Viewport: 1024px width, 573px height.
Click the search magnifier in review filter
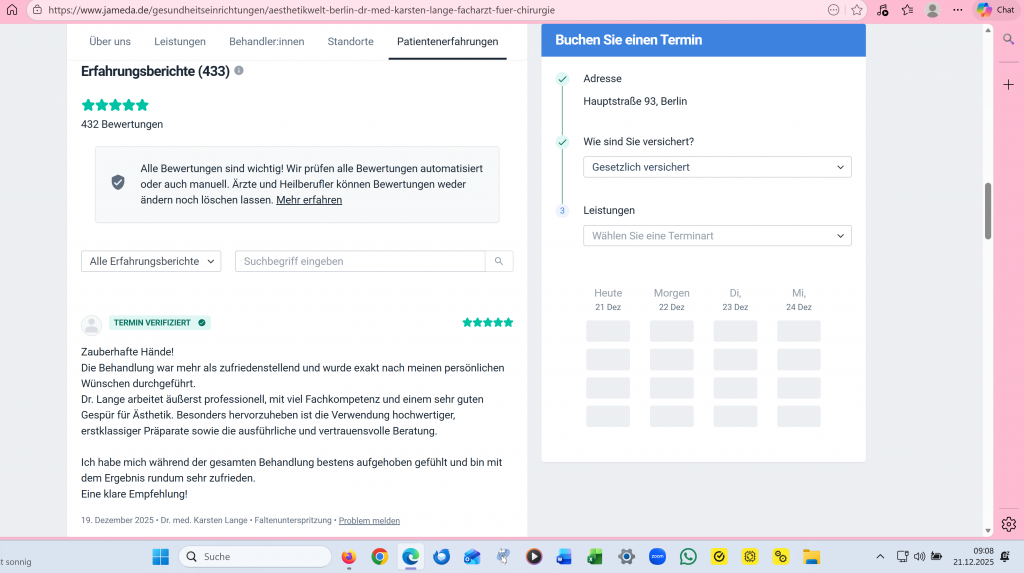tap(499, 261)
